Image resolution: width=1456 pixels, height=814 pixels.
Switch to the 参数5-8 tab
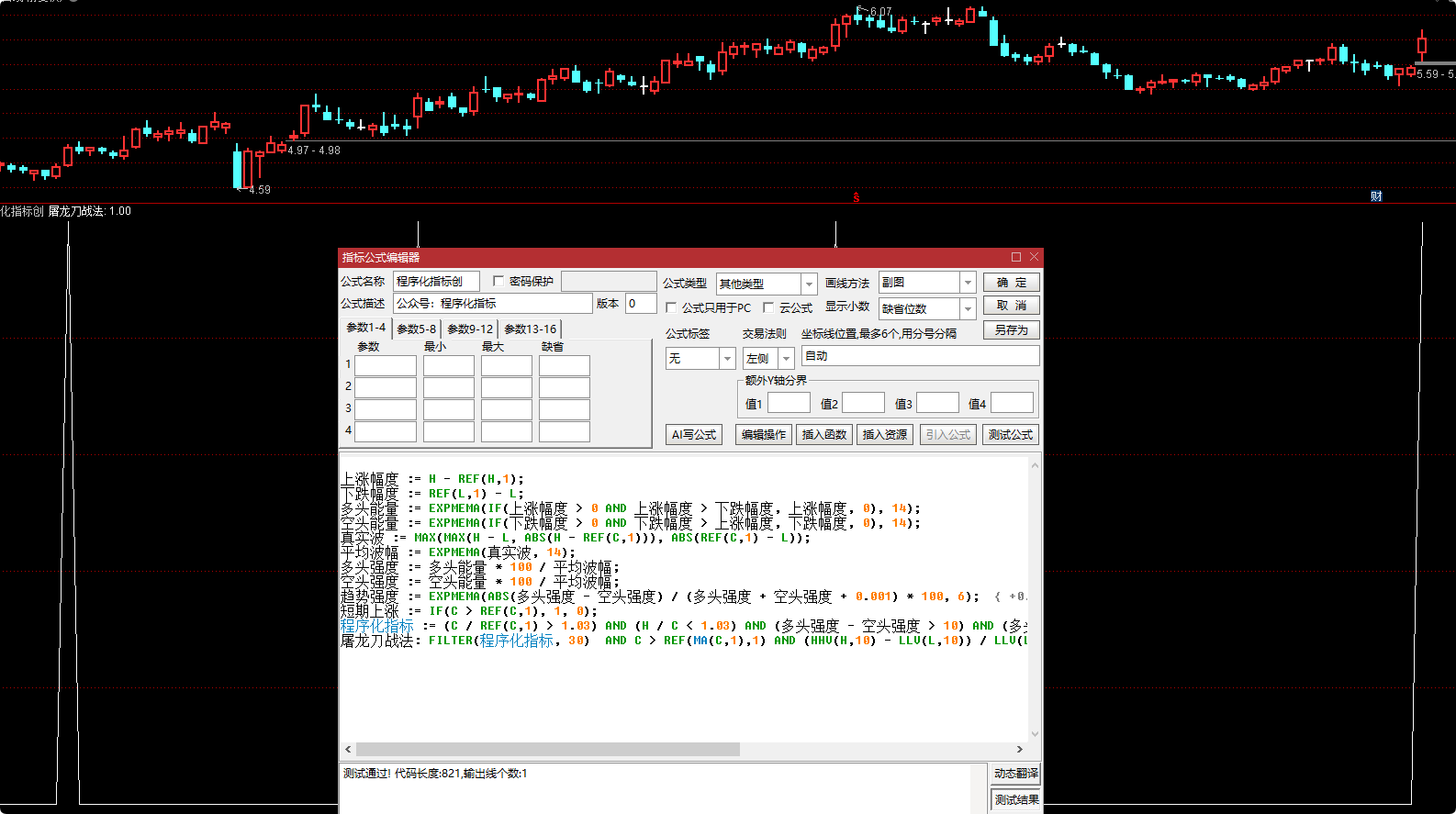[x=416, y=329]
